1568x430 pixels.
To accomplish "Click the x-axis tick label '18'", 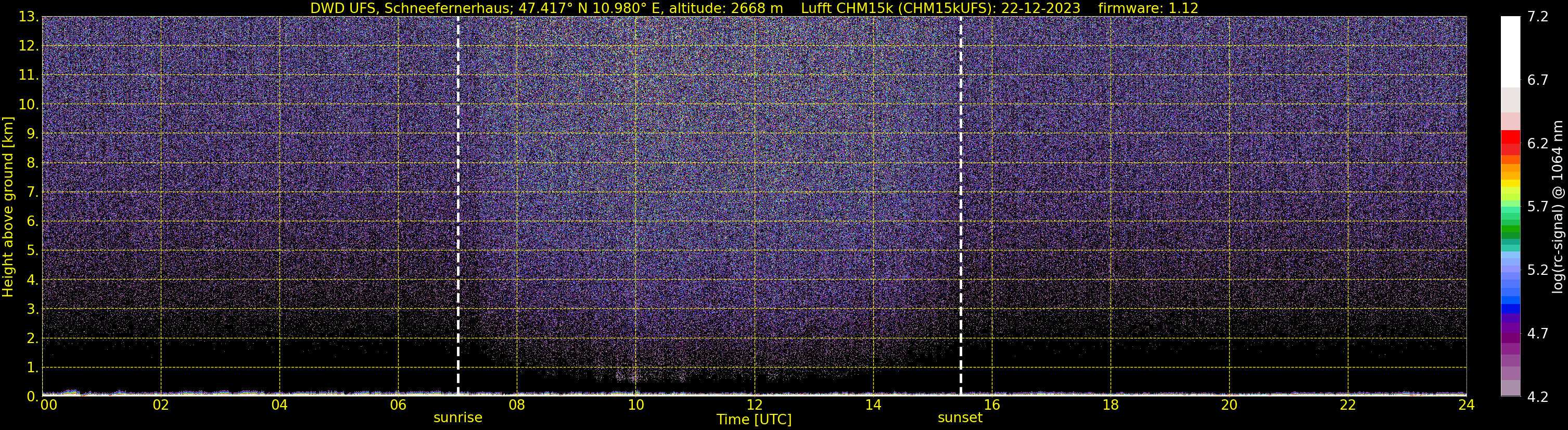I will click(x=1110, y=405).
